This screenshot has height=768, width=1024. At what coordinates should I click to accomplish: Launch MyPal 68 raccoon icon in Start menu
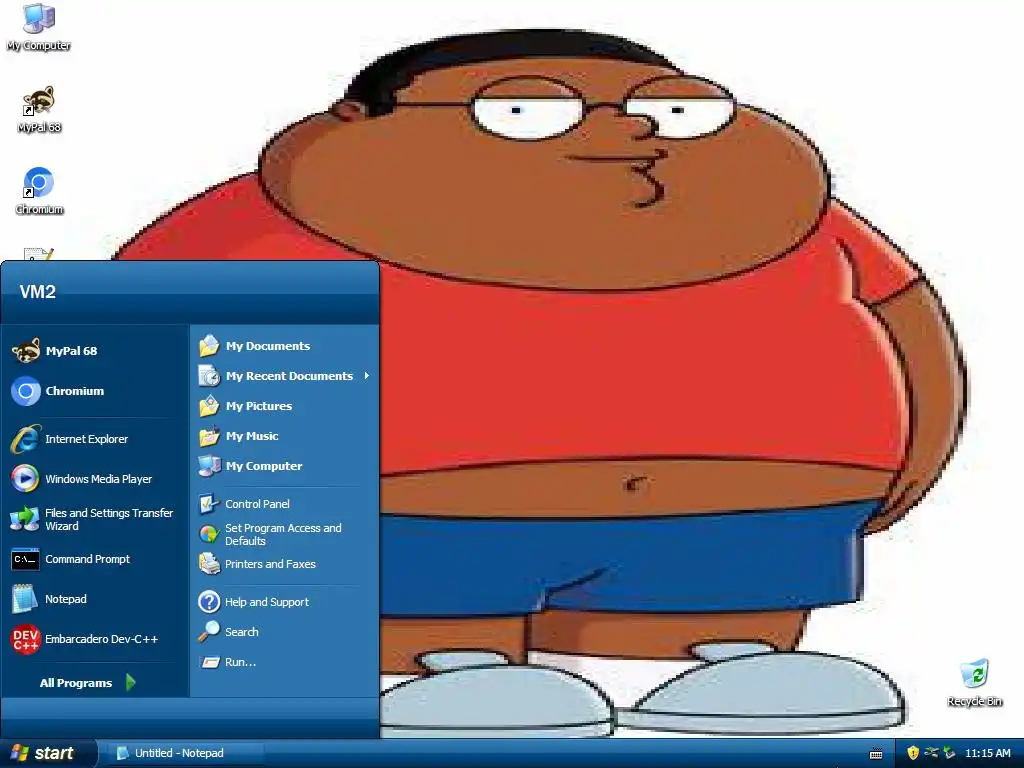[x=25, y=351]
